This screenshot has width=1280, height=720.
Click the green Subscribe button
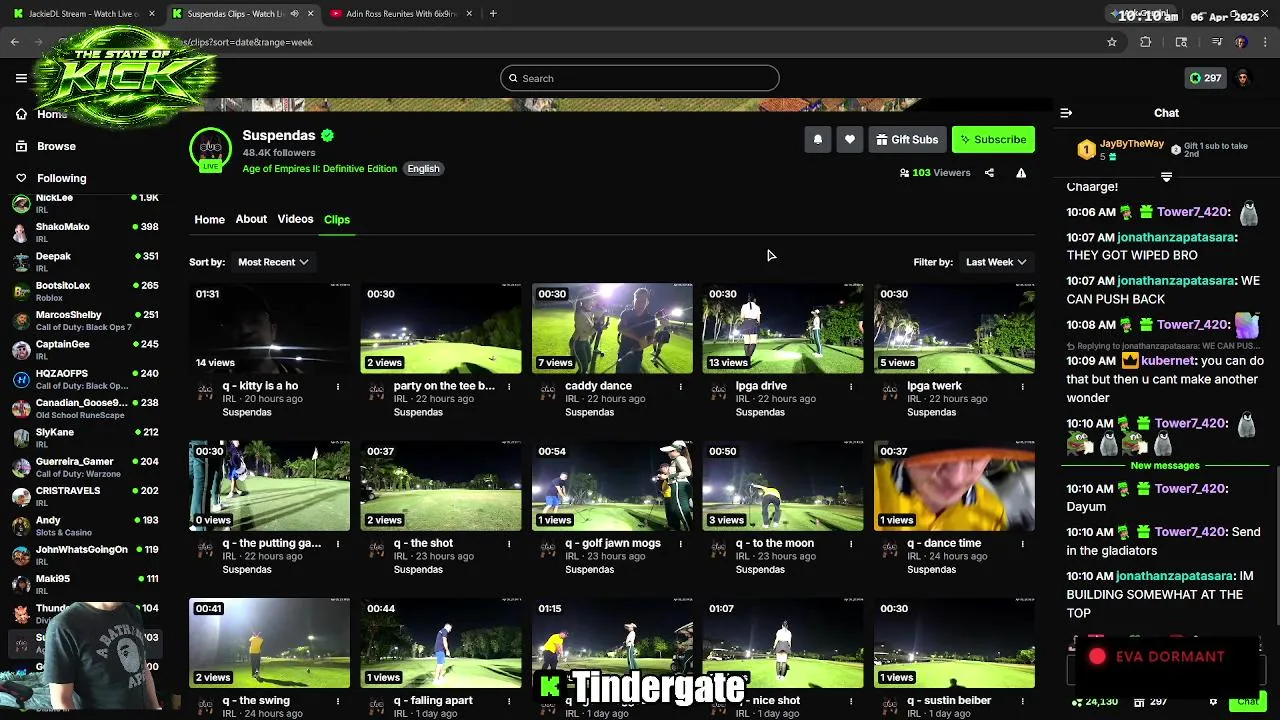[993, 140]
